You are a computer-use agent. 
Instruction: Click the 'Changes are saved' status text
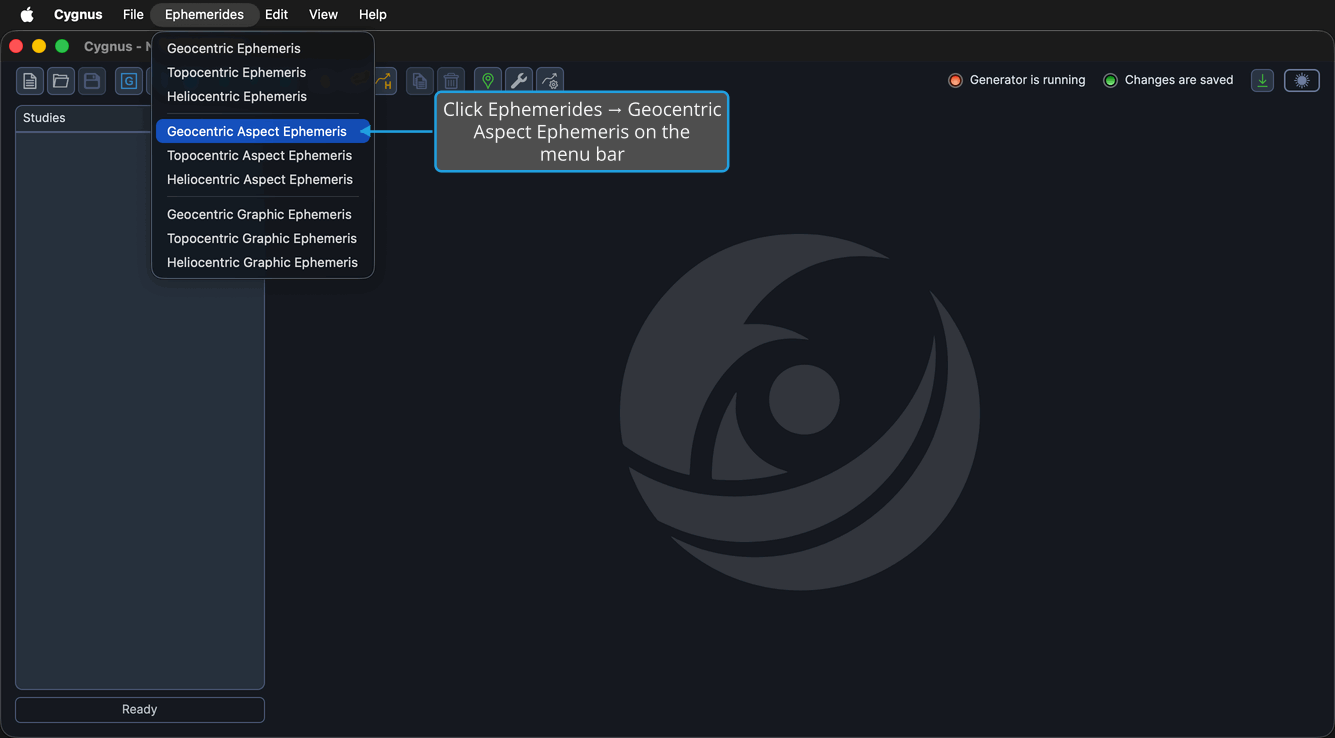coord(1179,80)
